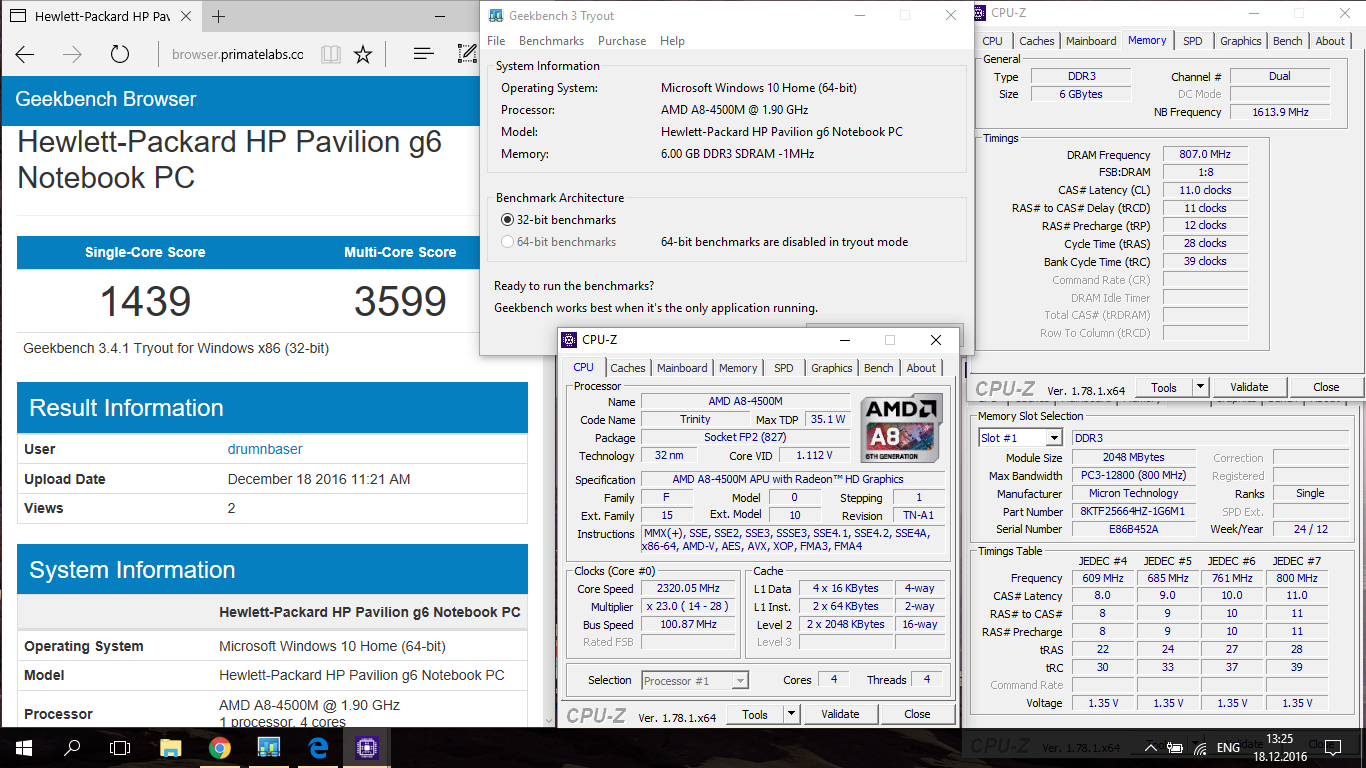
Task: Click the DRAM Frequency value 807.0 MHz
Action: tap(1205, 154)
